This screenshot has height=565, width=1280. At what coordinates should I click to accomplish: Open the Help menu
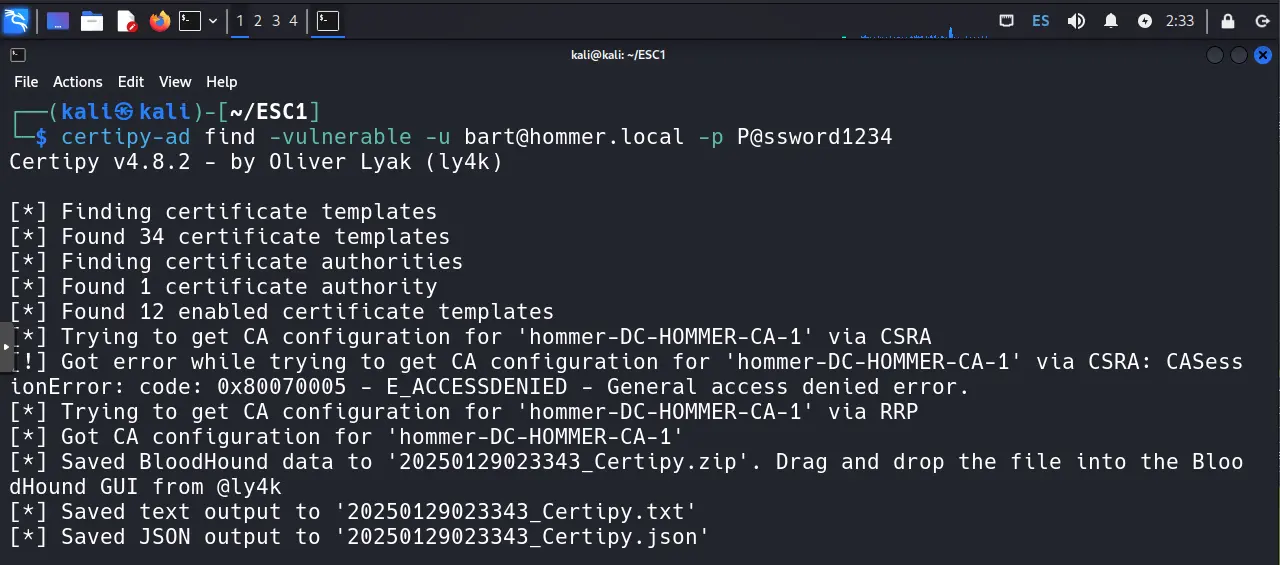pos(222,82)
